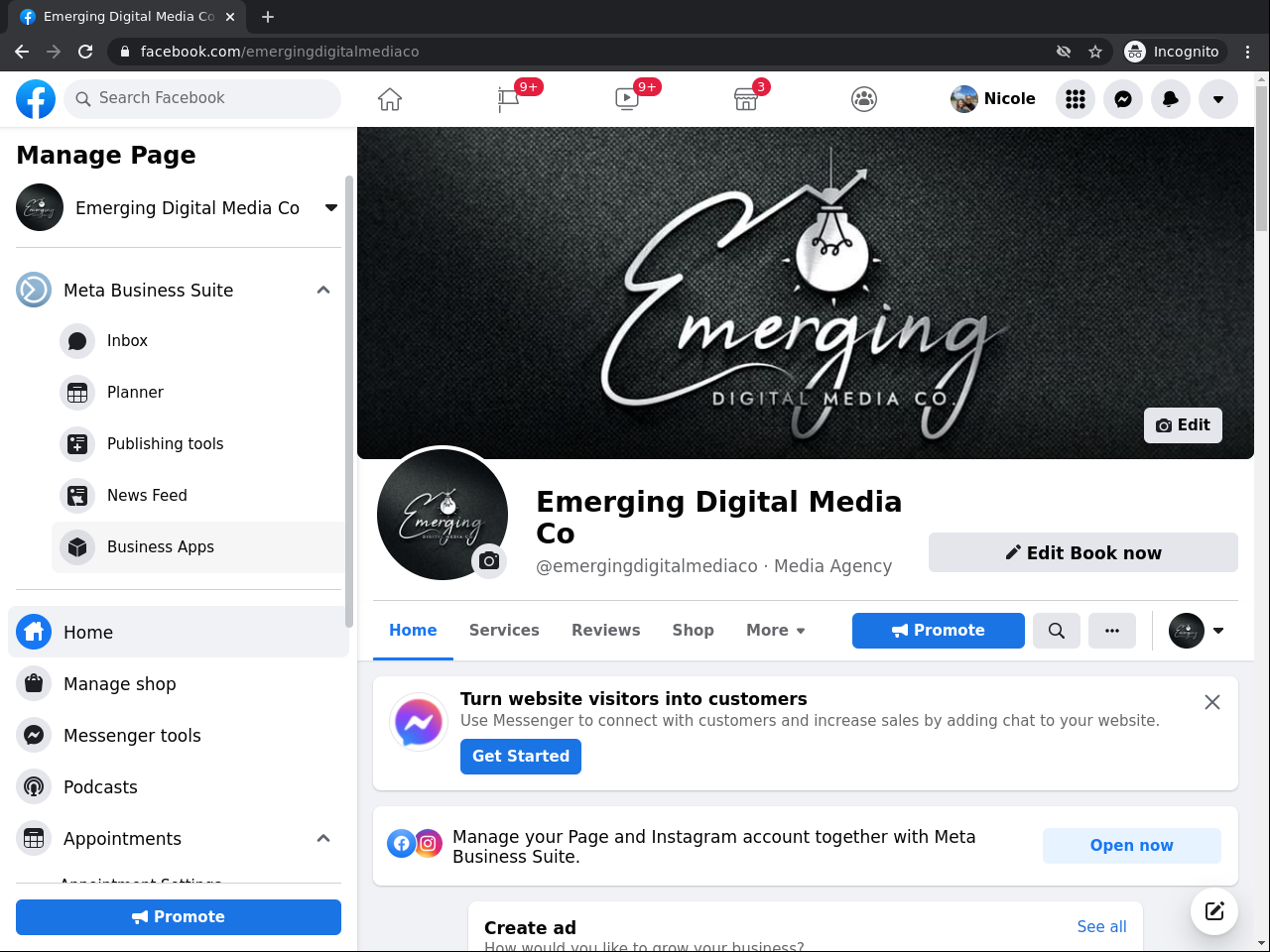Viewport: 1270px width, 952px height.
Task: Click the Incognito indicator
Action: 1175,52
